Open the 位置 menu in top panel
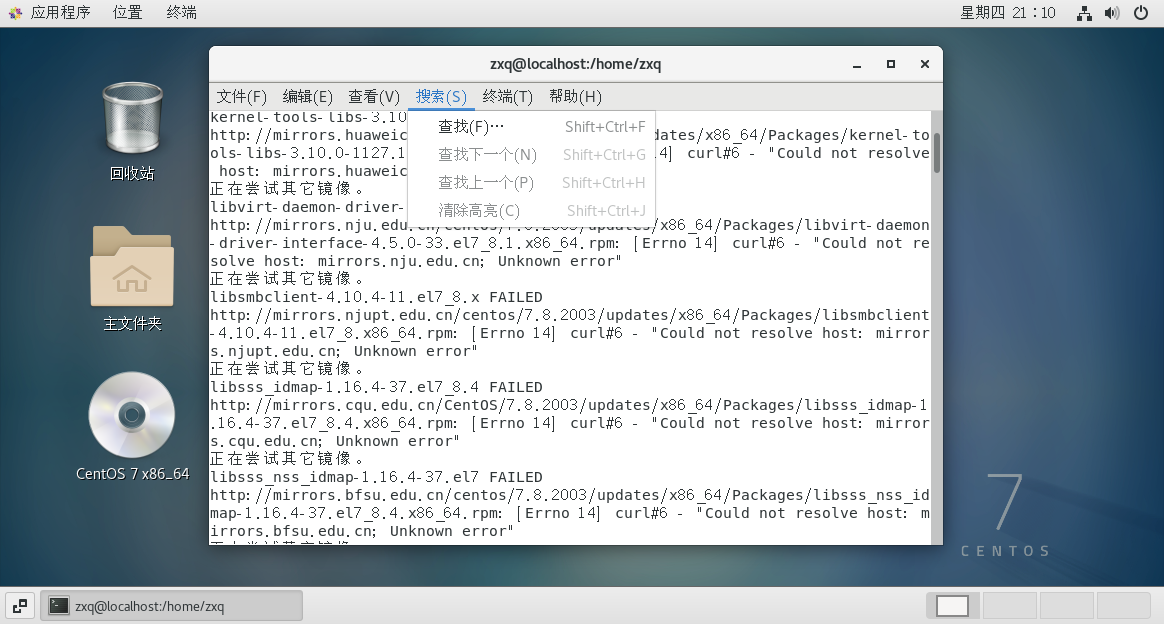The height and width of the screenshot is (624, 1164). point(126,13)
